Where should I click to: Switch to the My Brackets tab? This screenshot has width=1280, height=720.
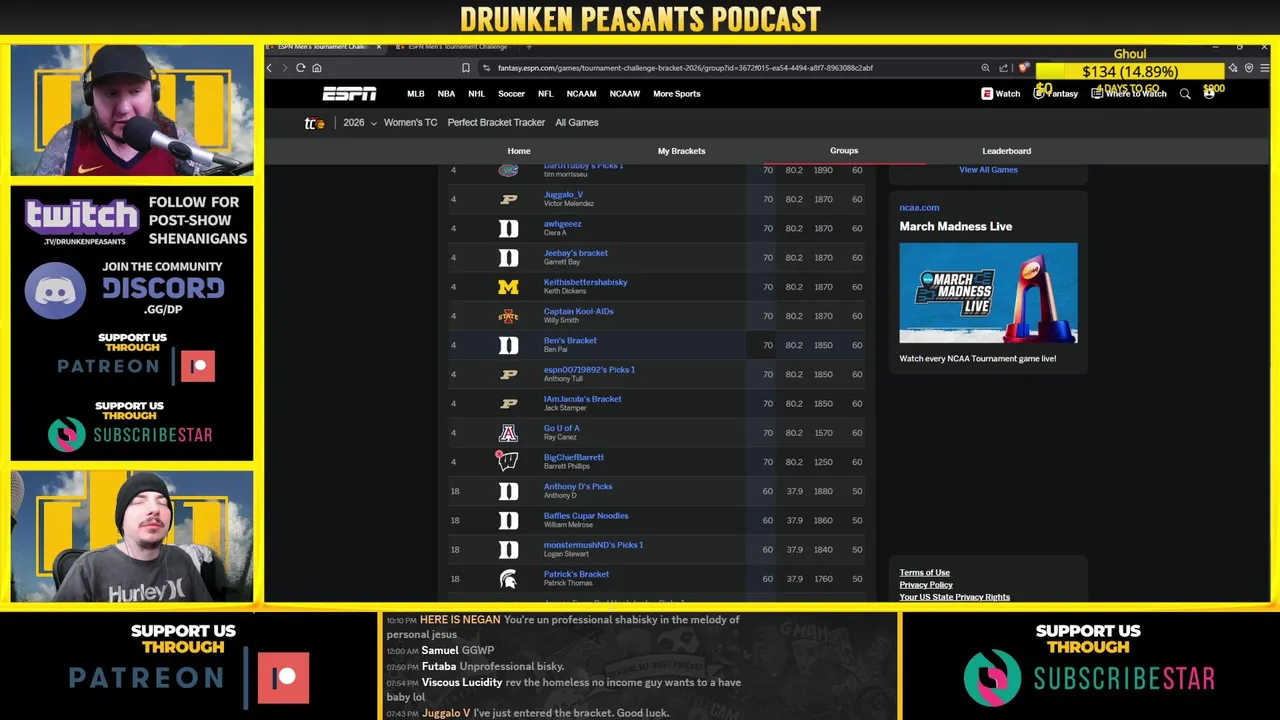(681, 151)
